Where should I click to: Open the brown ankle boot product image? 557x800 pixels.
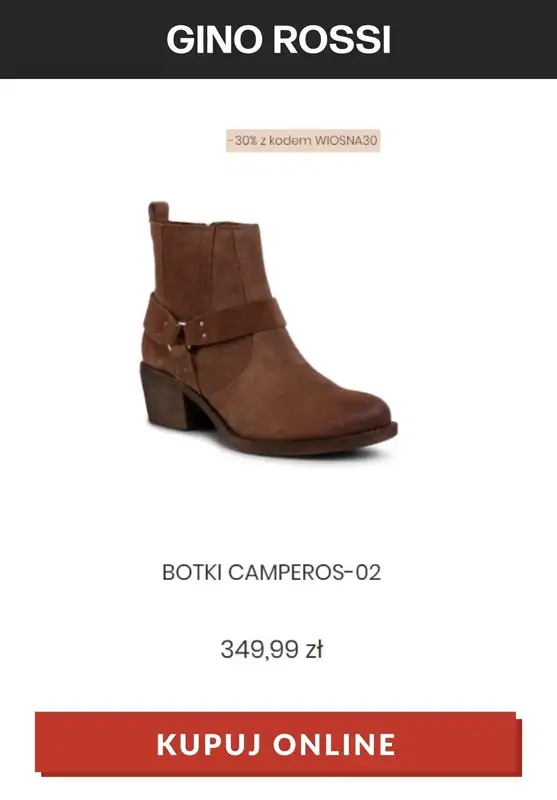269,329
